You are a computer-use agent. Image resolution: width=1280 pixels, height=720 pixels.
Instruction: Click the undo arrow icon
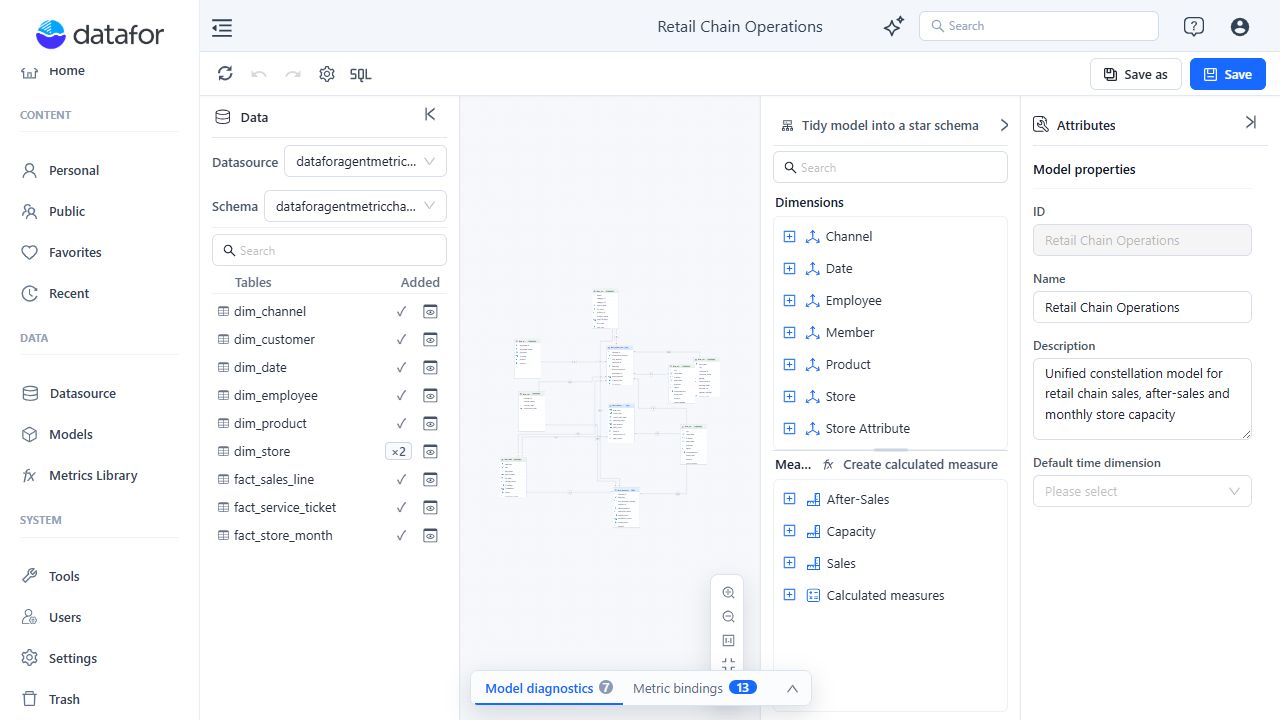[x=259, y=74]
